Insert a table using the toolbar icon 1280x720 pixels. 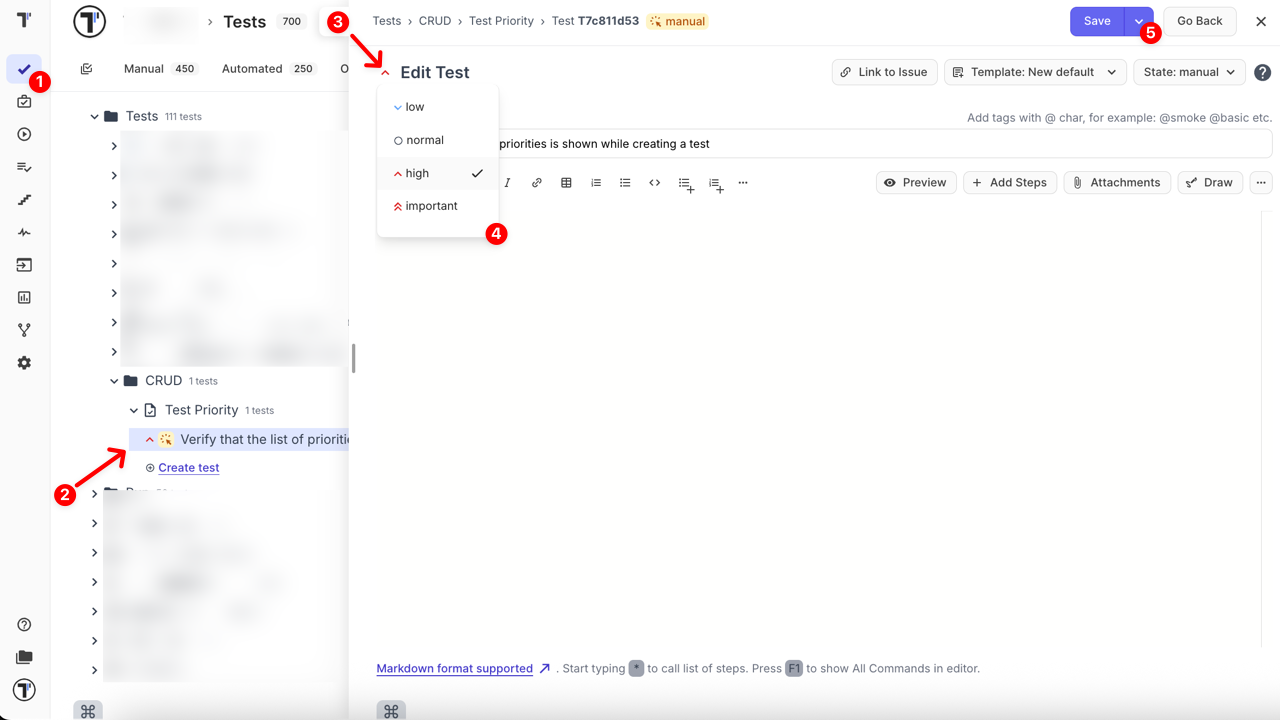tap(566, 183)
